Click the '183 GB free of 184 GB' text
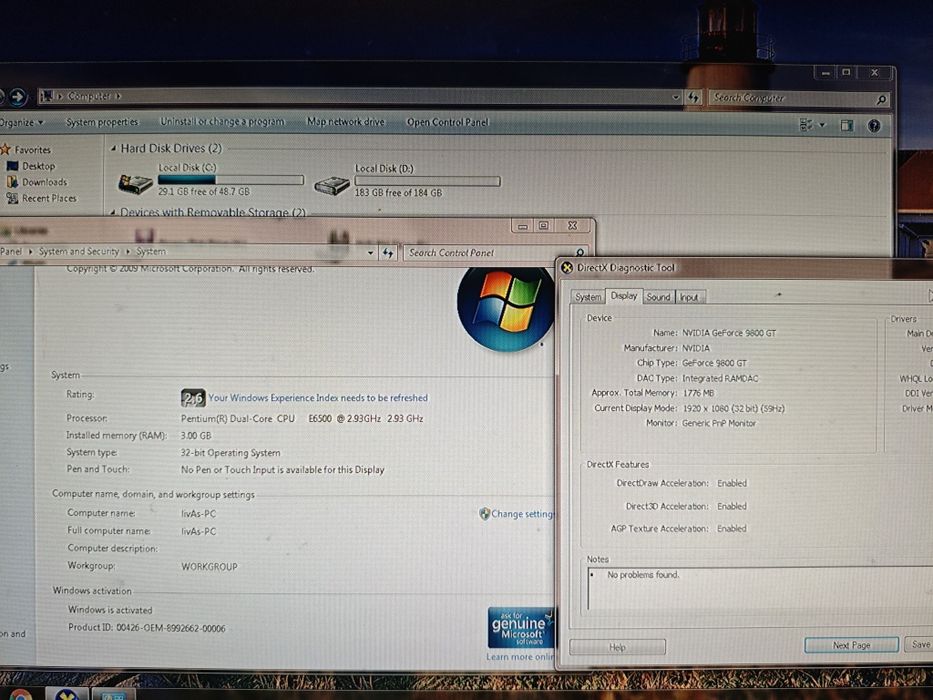This screenshot has width=933, height=700. (x=399, y=193)
